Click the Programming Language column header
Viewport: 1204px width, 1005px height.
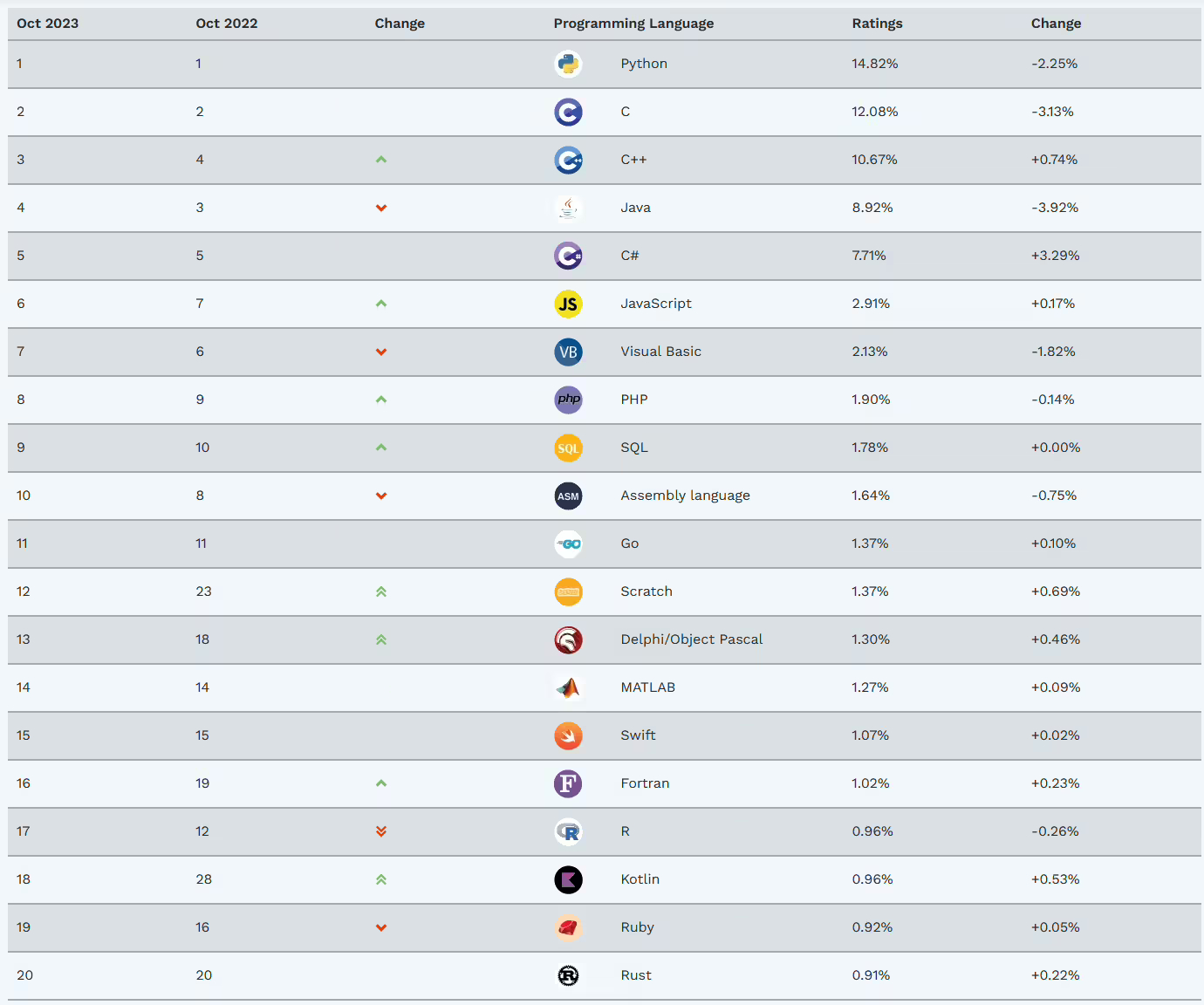(x=633, y=24)
